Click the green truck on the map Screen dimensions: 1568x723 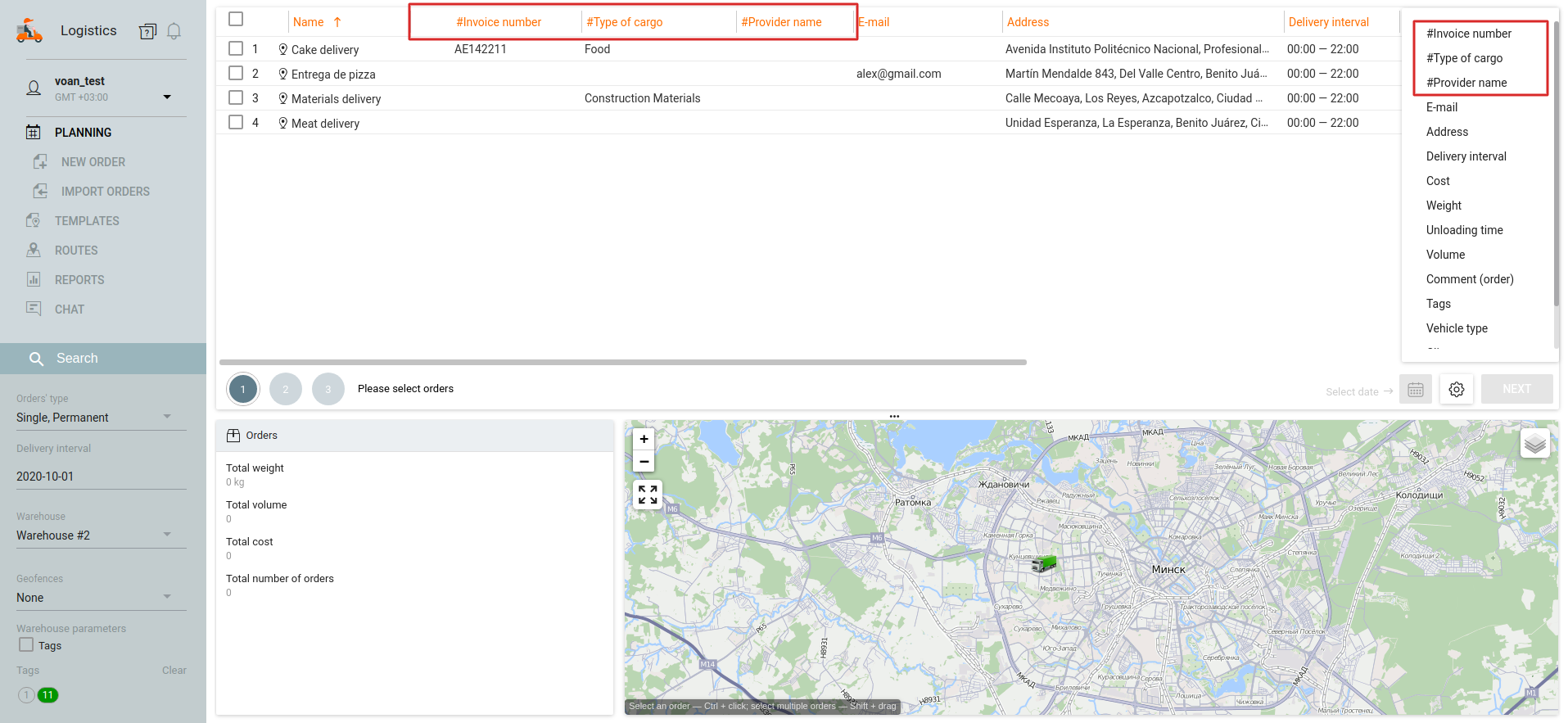[1043, 563]
